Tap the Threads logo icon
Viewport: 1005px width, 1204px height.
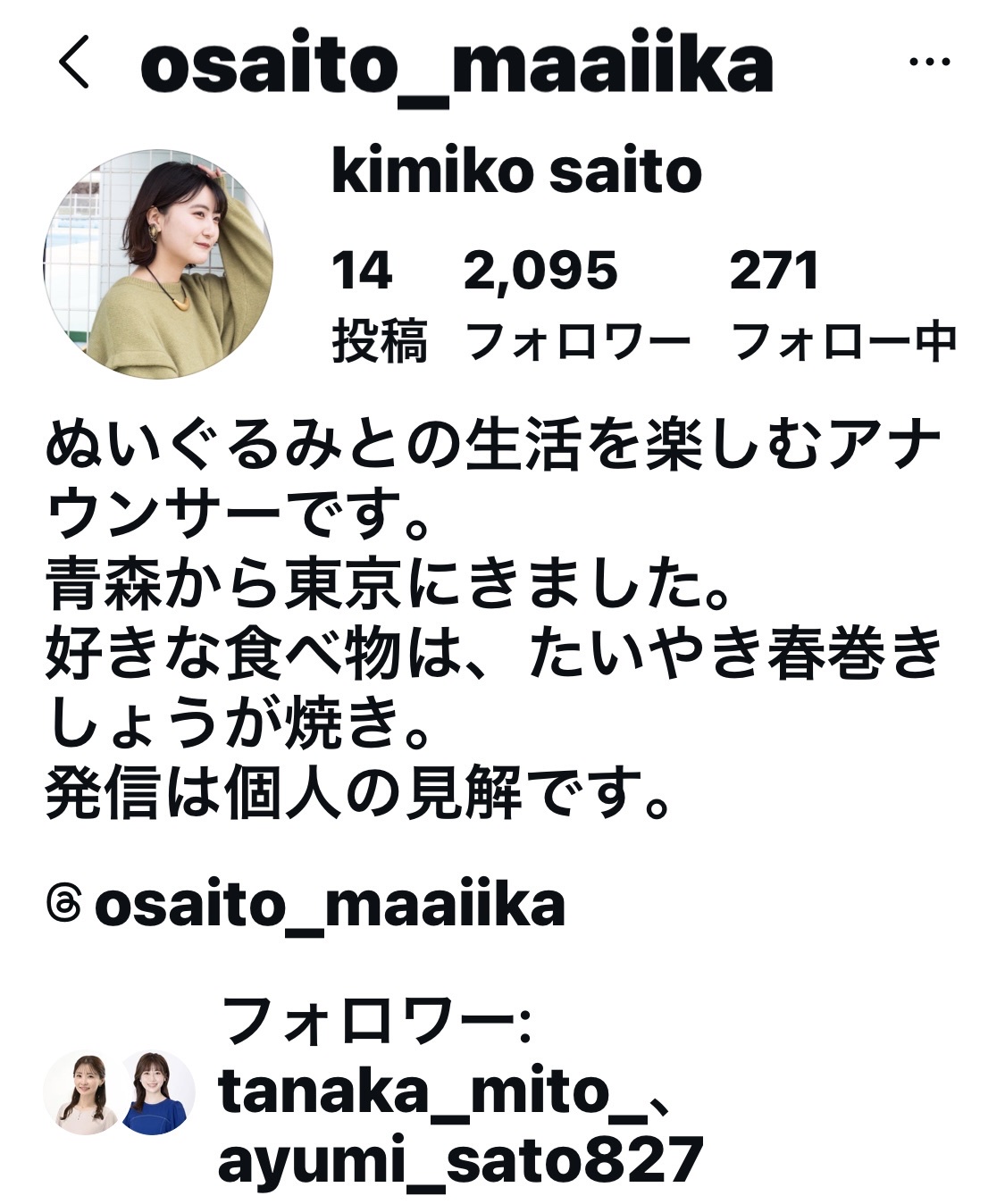(x=63, y=904)
